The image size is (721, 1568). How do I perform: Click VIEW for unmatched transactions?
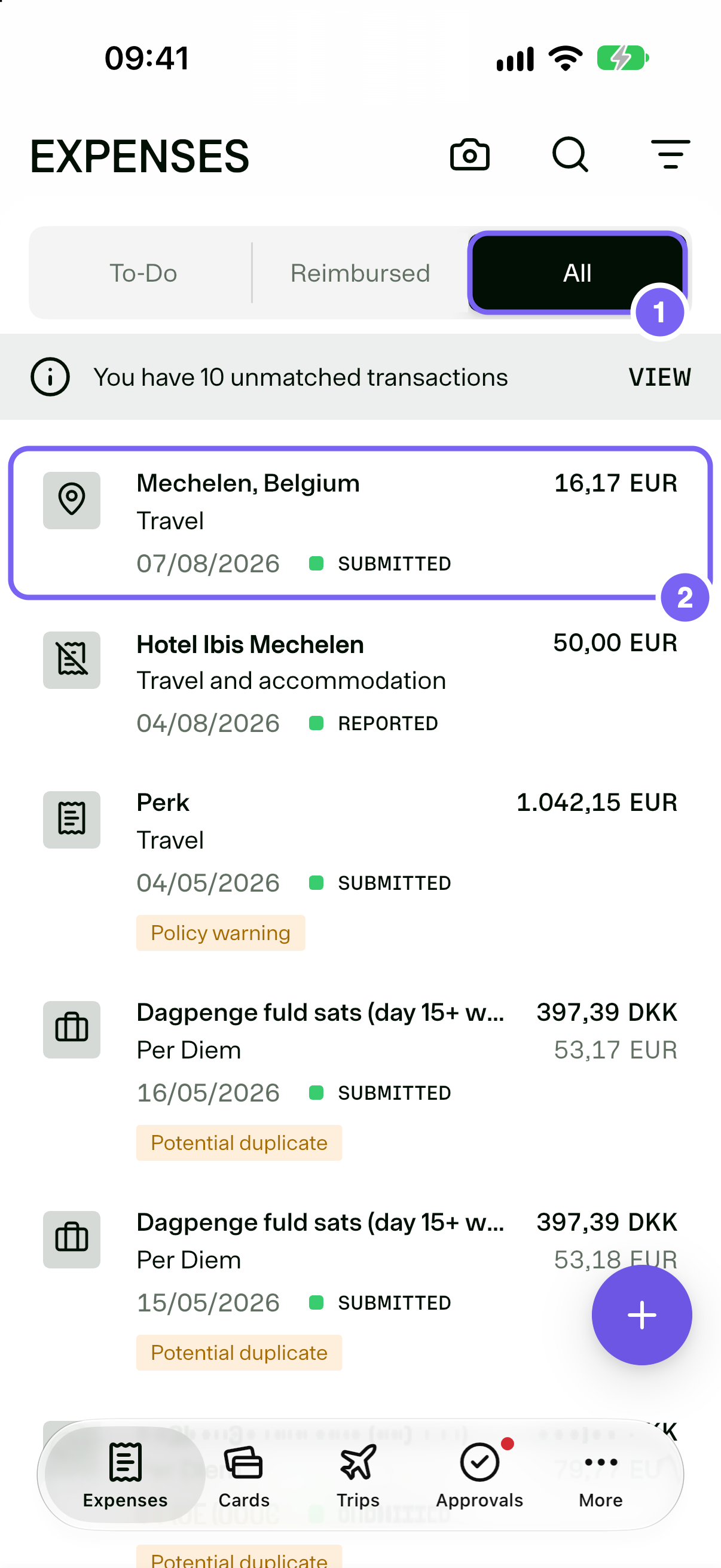[659, 377]
